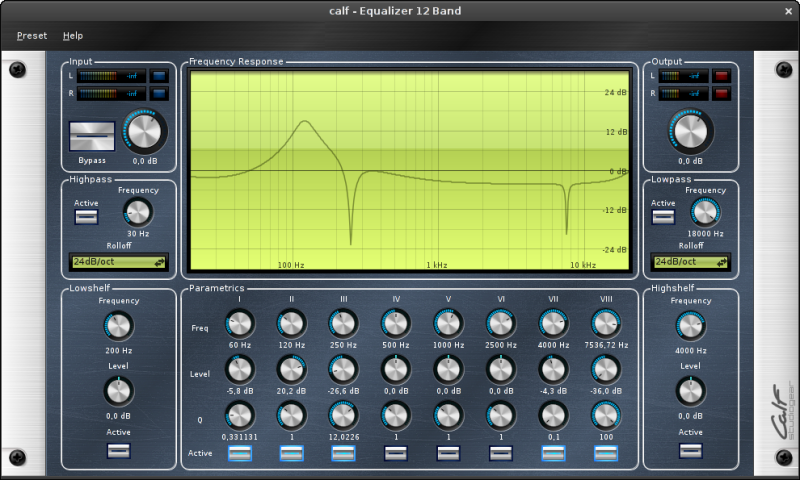Enable band IV Active toggle
The width and height of the screenshot is (800, 480).
click(396, 453)
